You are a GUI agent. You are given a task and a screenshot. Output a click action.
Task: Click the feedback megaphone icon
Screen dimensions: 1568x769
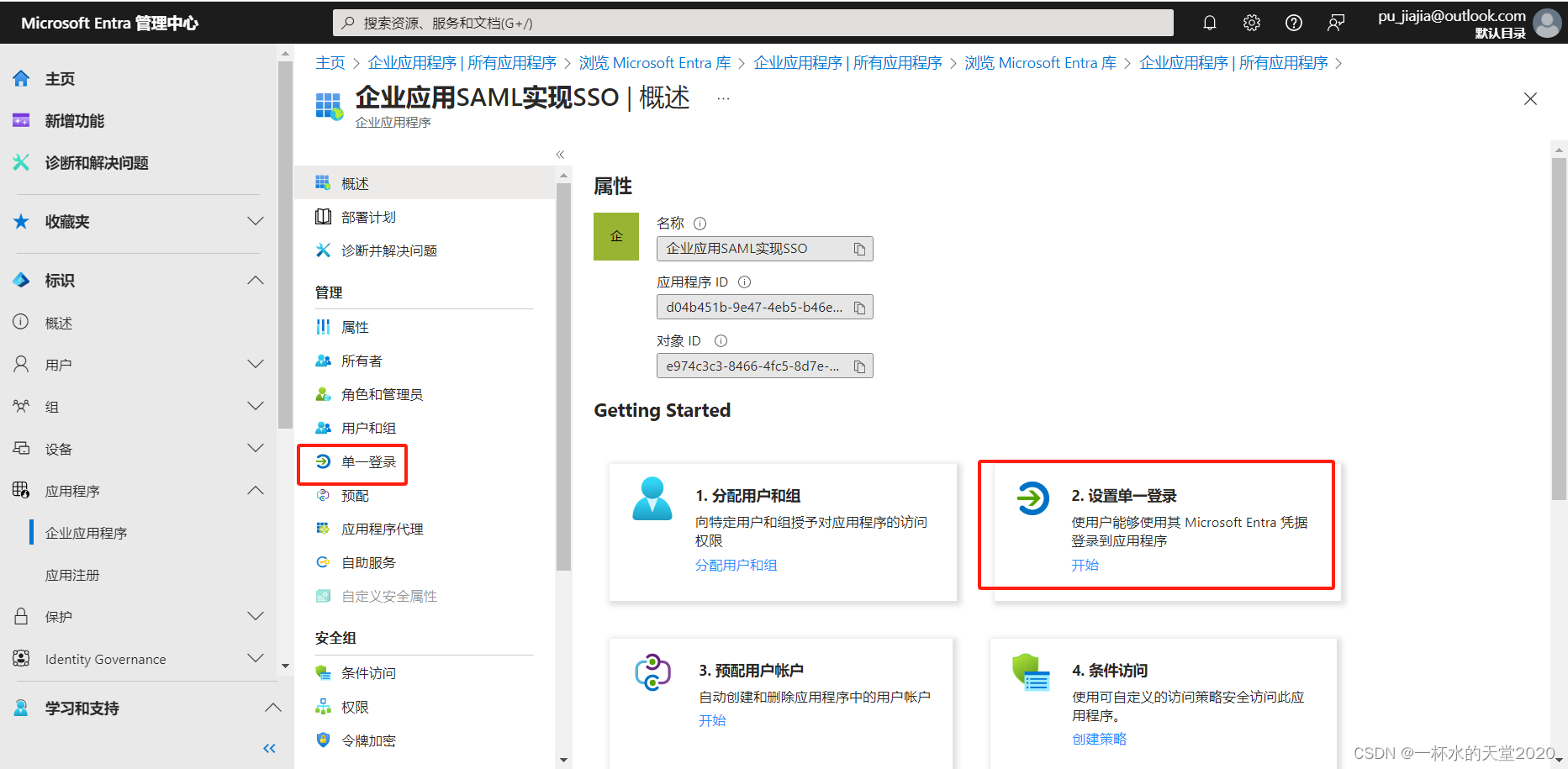[1336, 23]
